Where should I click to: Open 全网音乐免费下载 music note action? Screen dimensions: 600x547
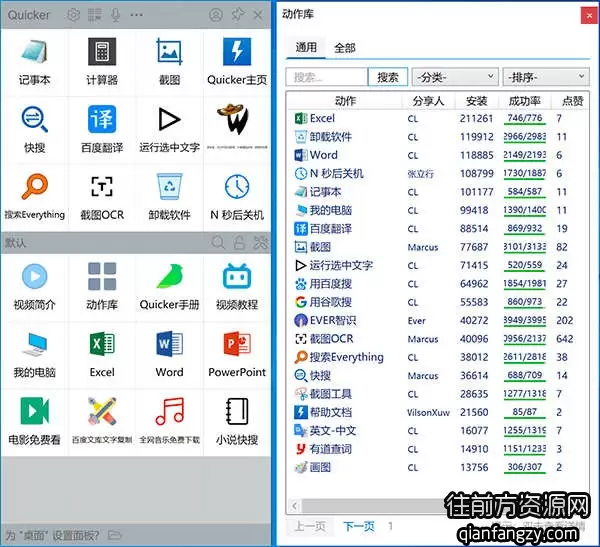(170, 422)
